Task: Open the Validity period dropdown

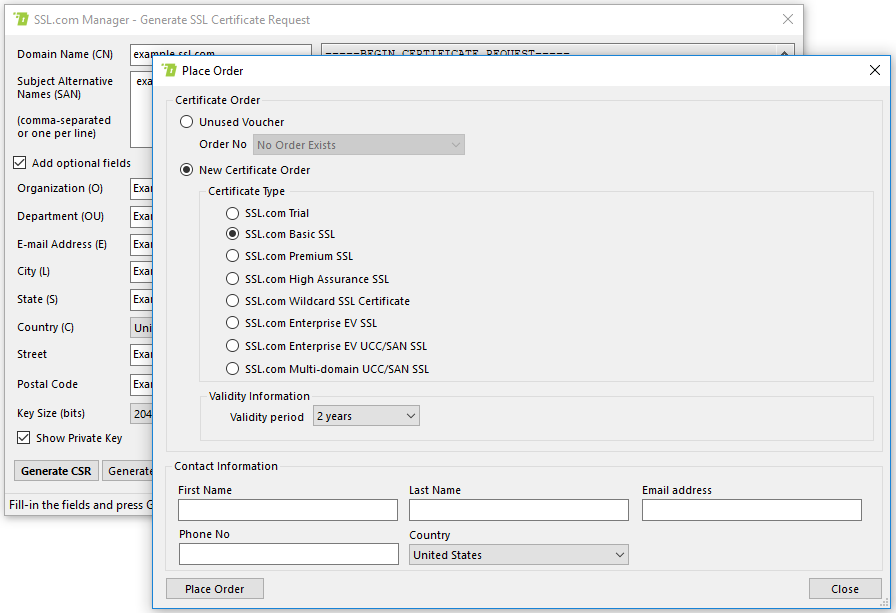Action: tap(366, 416)
